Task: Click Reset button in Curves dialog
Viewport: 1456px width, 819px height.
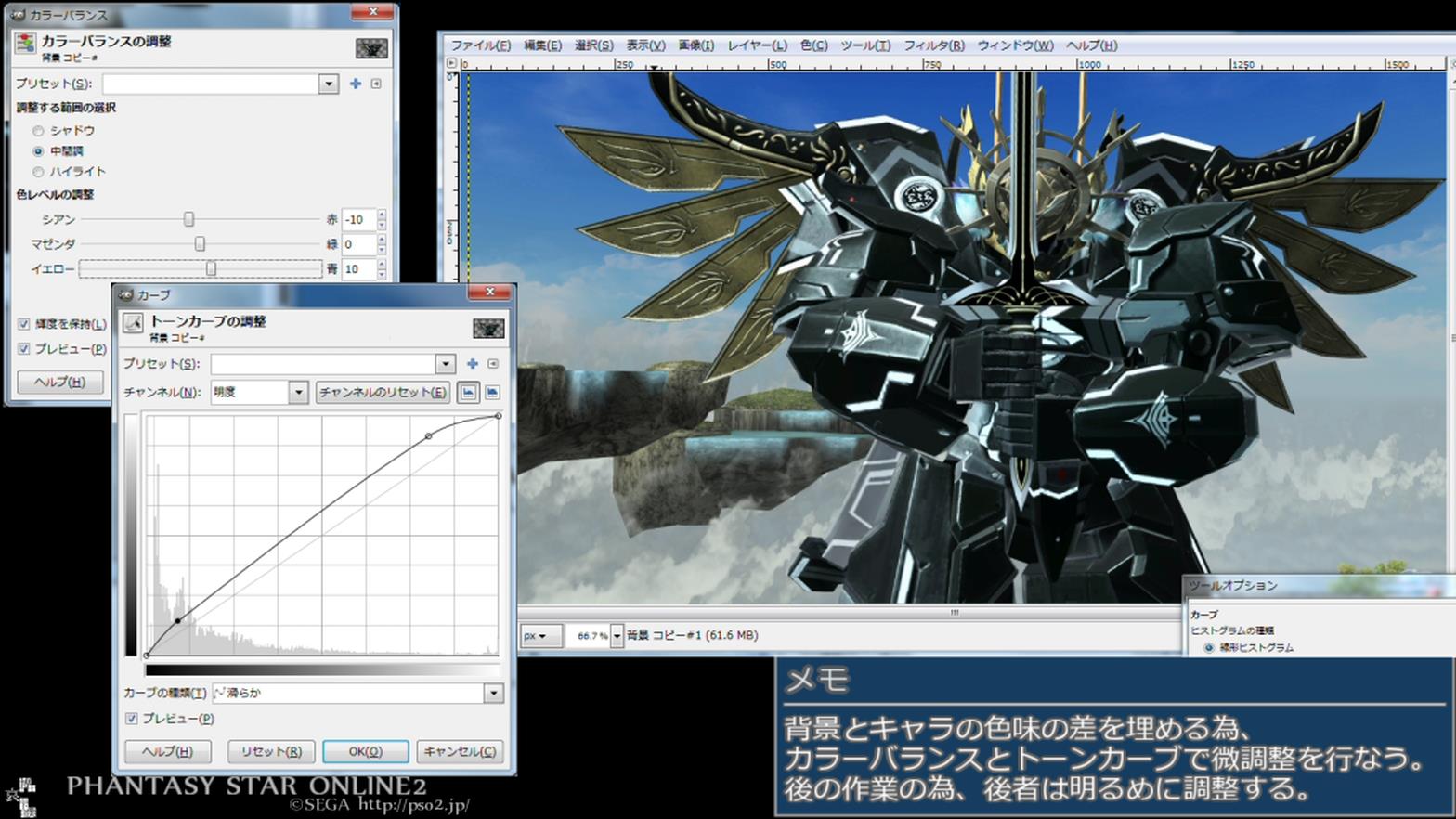Action: click(x=272, y=751)
